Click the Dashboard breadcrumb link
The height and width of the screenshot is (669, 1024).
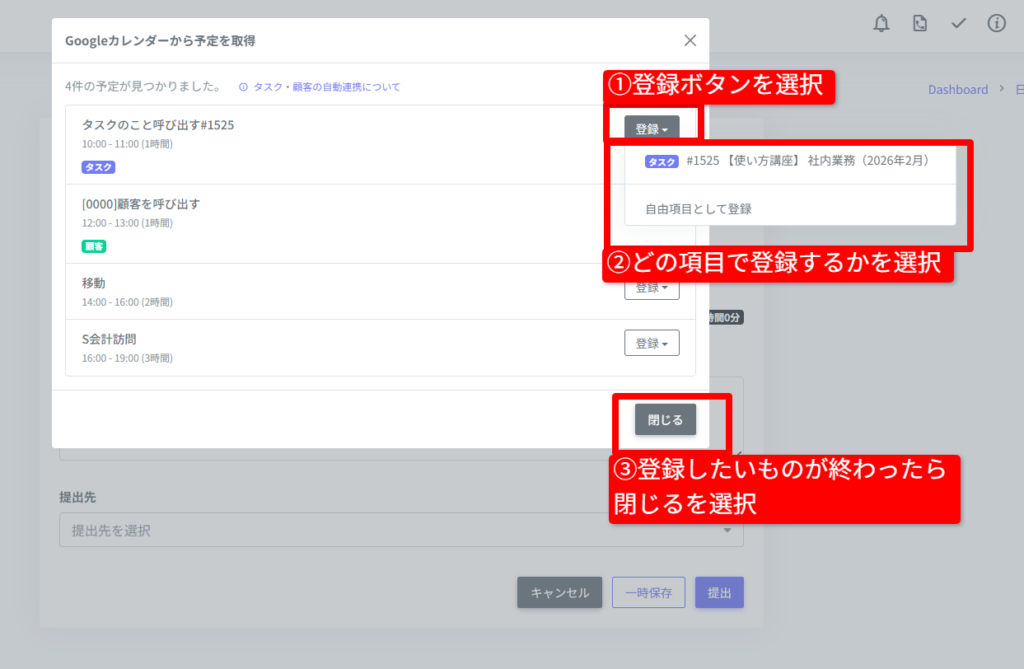[x=957, y=90]
